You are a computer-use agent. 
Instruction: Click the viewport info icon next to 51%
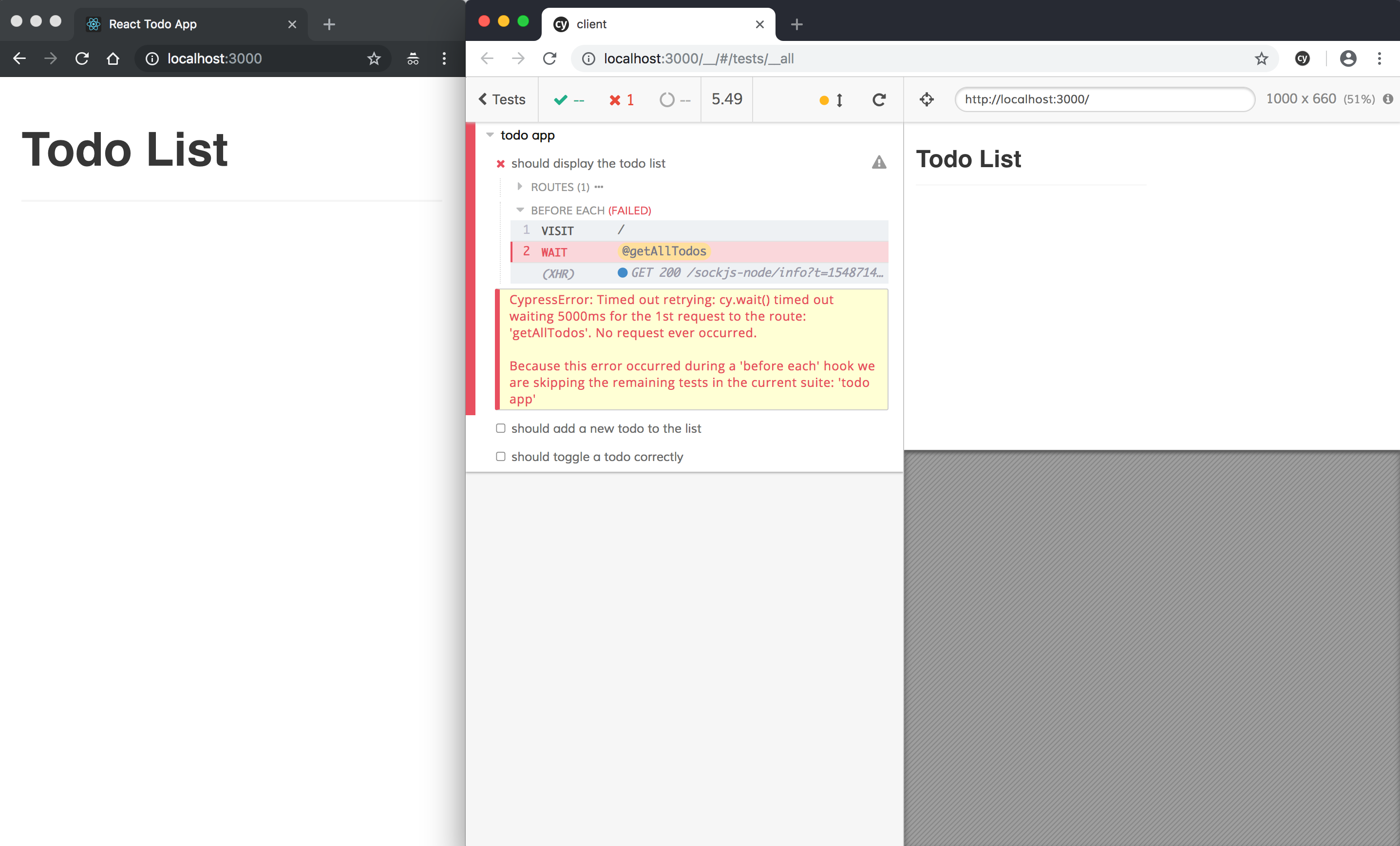click(1387, 99)
